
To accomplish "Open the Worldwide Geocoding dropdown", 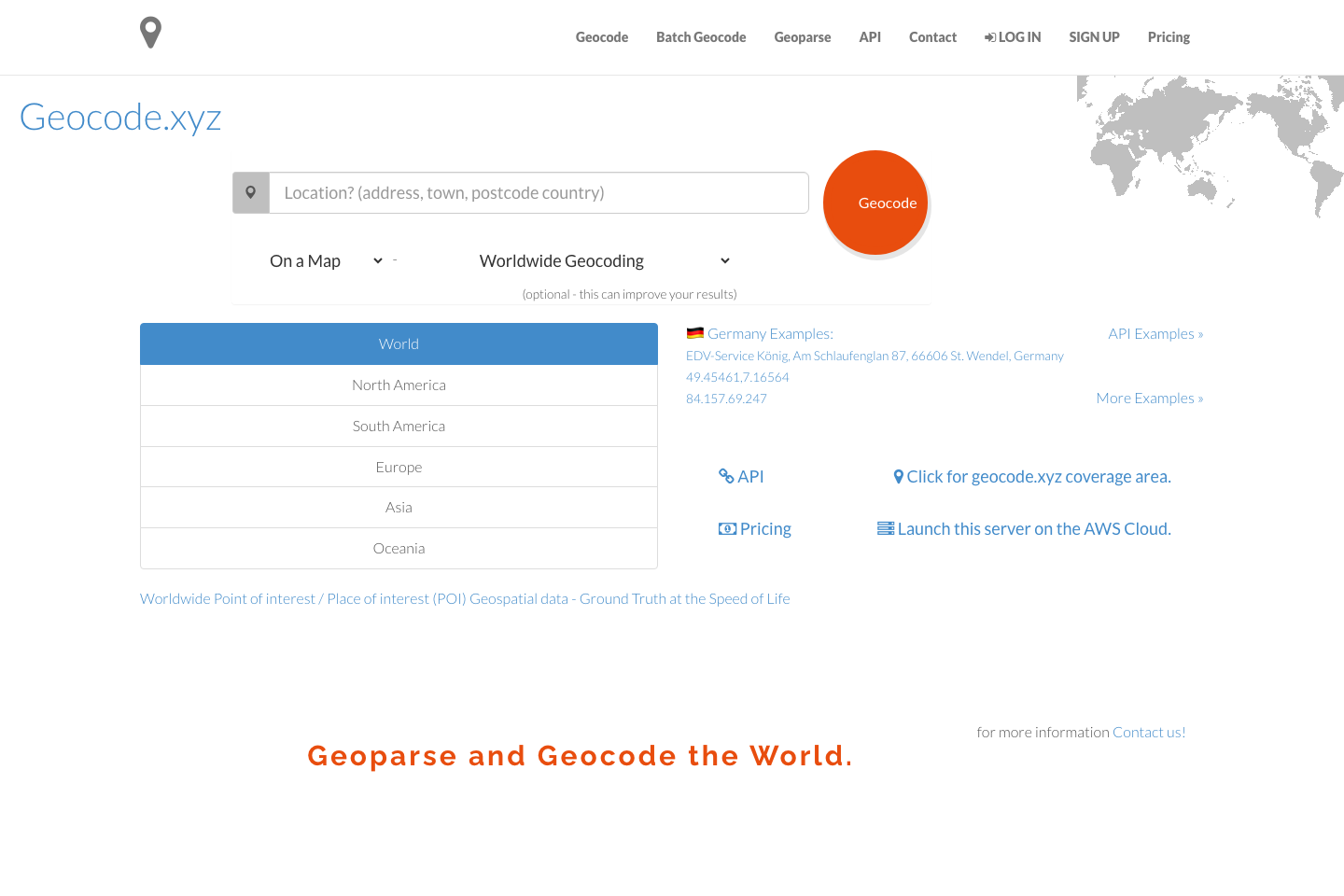I will 602,260.
